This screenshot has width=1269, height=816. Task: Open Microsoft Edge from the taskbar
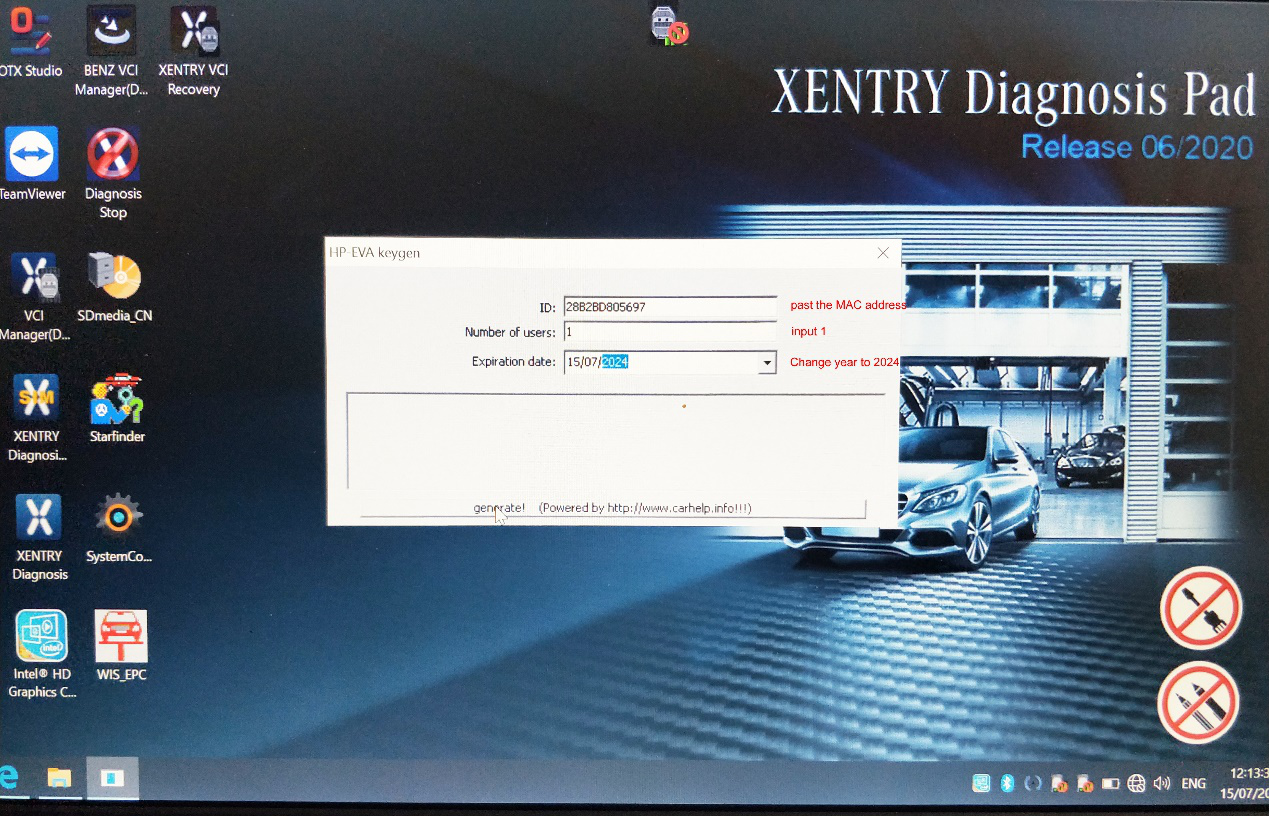point(10,777)
